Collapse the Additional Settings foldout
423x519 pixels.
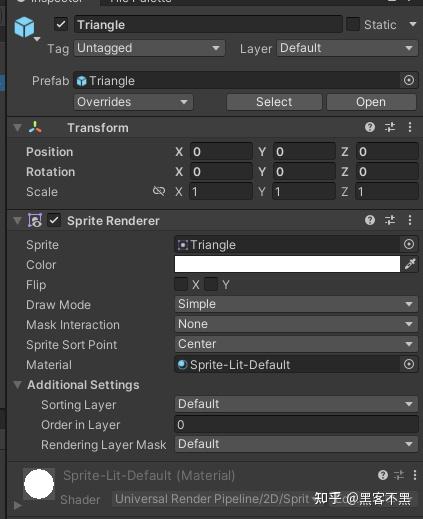tap(17, 385)
